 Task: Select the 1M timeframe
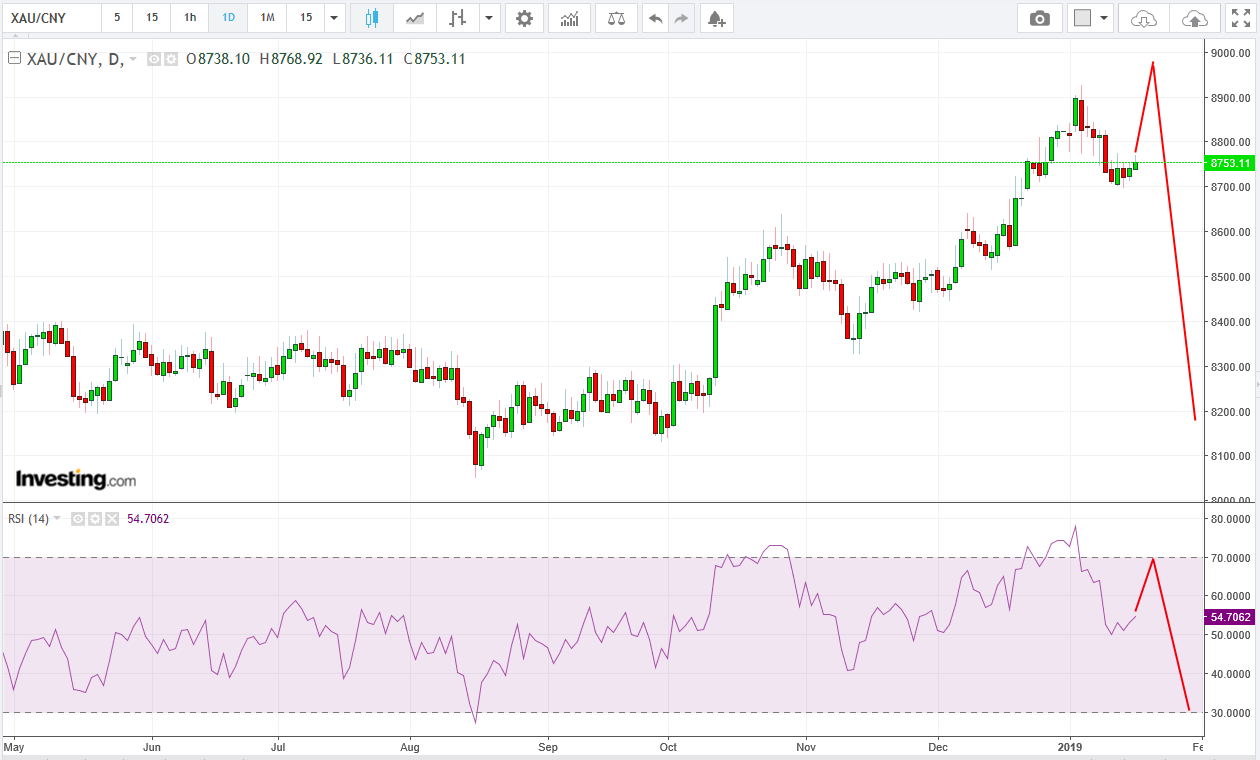point(267,18)
